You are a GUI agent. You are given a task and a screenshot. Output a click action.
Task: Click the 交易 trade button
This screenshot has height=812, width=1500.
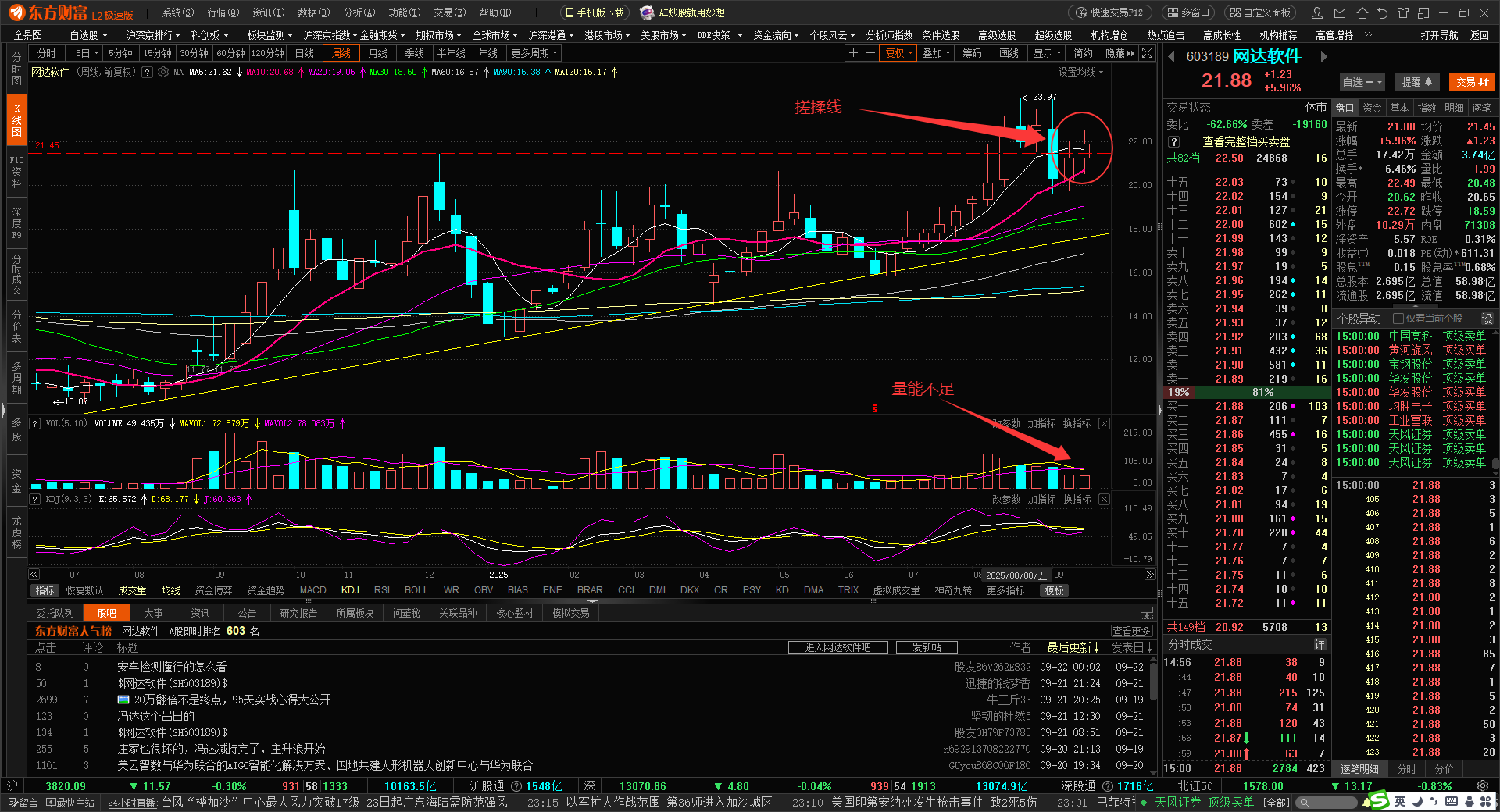[1471, 82]
